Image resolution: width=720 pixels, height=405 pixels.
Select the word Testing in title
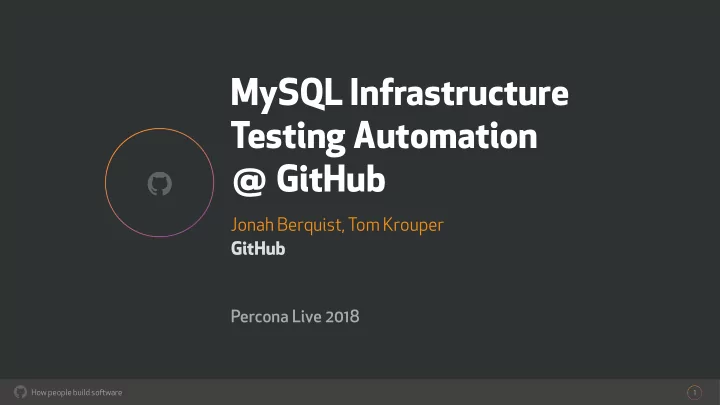pos(288,138)
